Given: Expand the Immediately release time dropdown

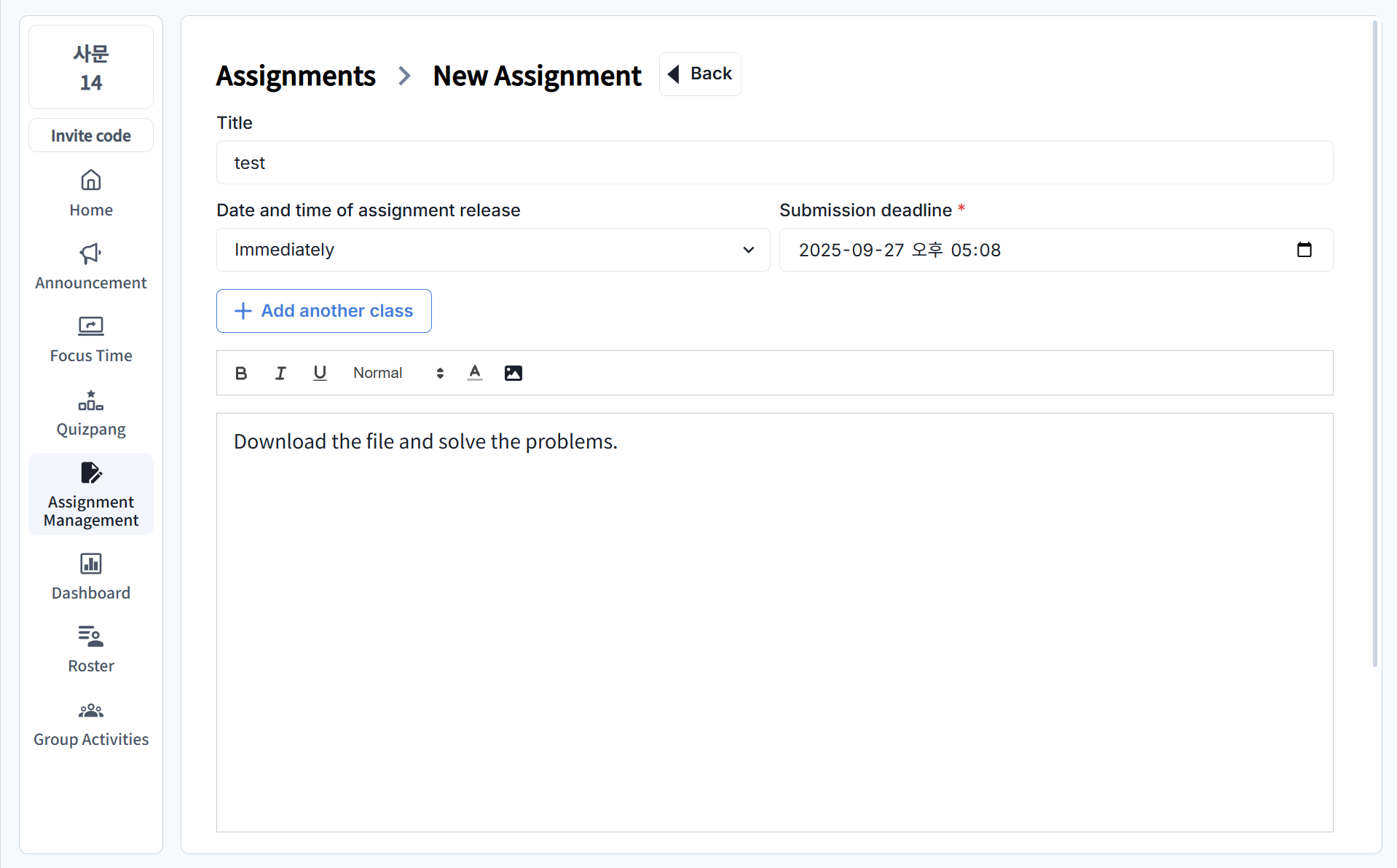Looking at the screenshot, I should pos(493,250).
